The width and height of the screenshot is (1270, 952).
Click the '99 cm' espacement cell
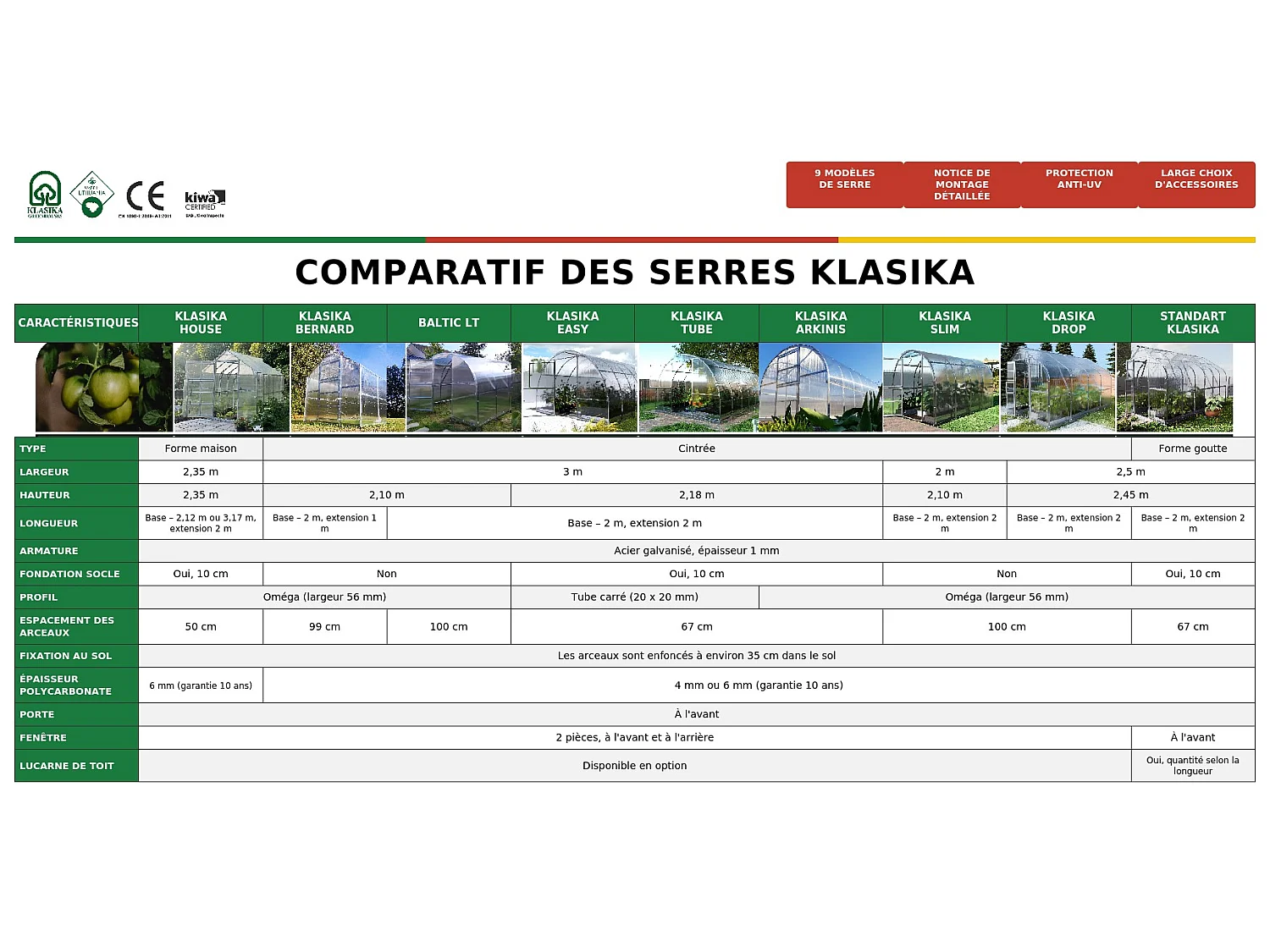pos(325,627)
